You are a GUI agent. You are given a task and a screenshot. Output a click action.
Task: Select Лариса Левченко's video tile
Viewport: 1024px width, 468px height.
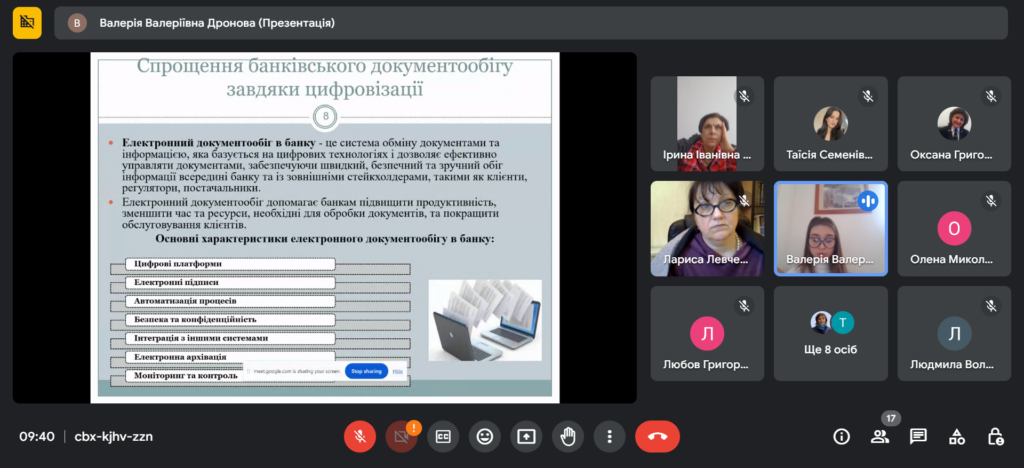tap(707, 228)
